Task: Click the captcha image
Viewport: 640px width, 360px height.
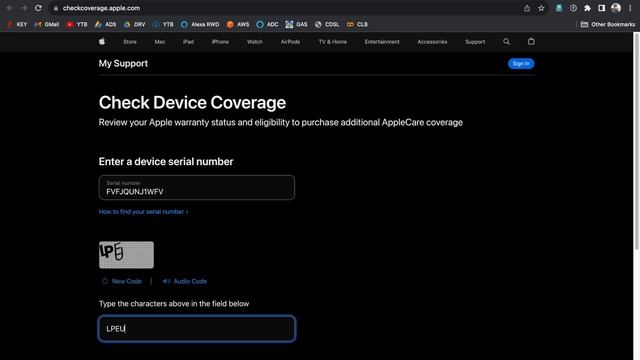Action: (x=127, y=255)
